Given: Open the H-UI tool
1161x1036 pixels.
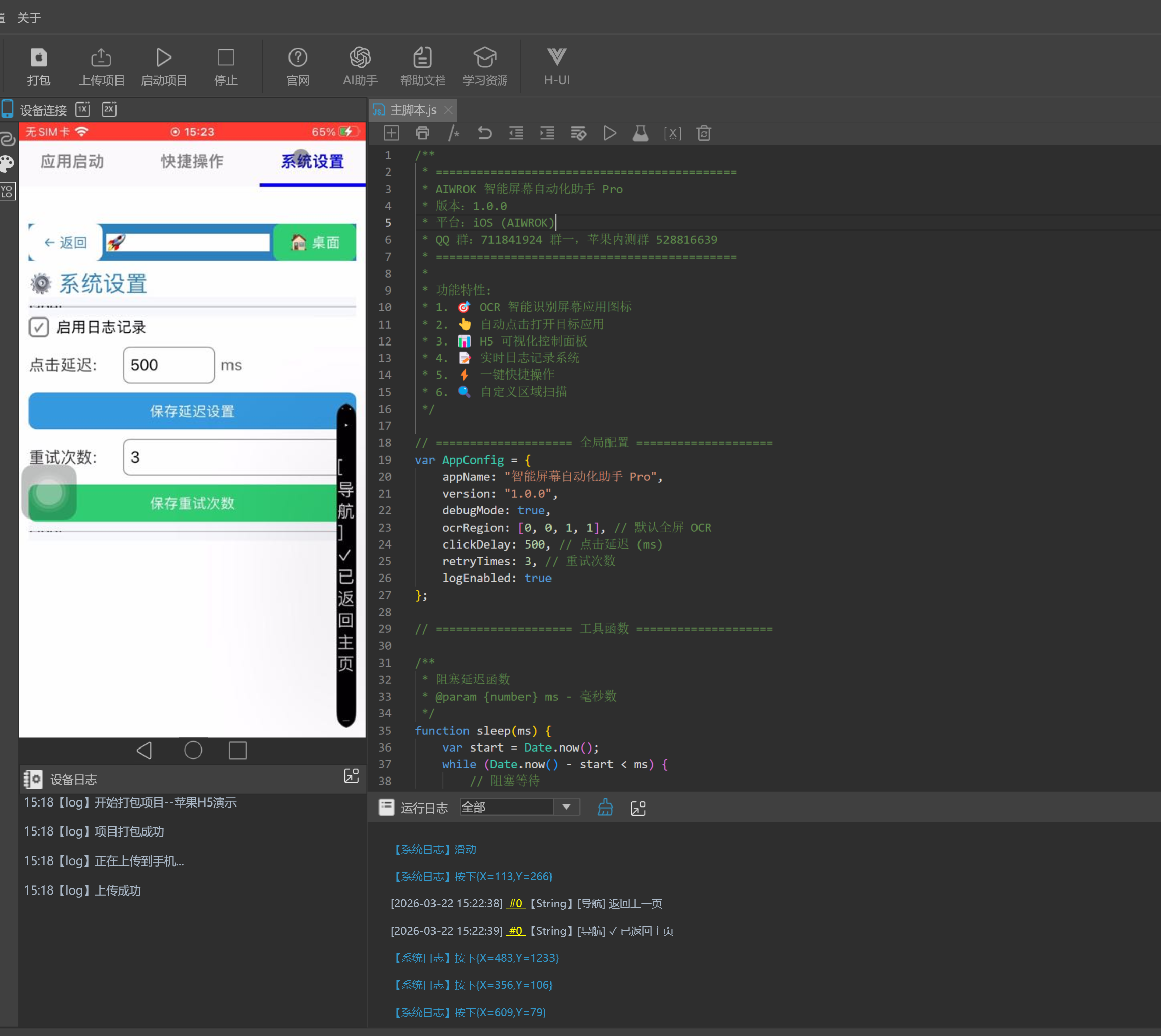Looking at the screenshot, I should pos(556,57).
